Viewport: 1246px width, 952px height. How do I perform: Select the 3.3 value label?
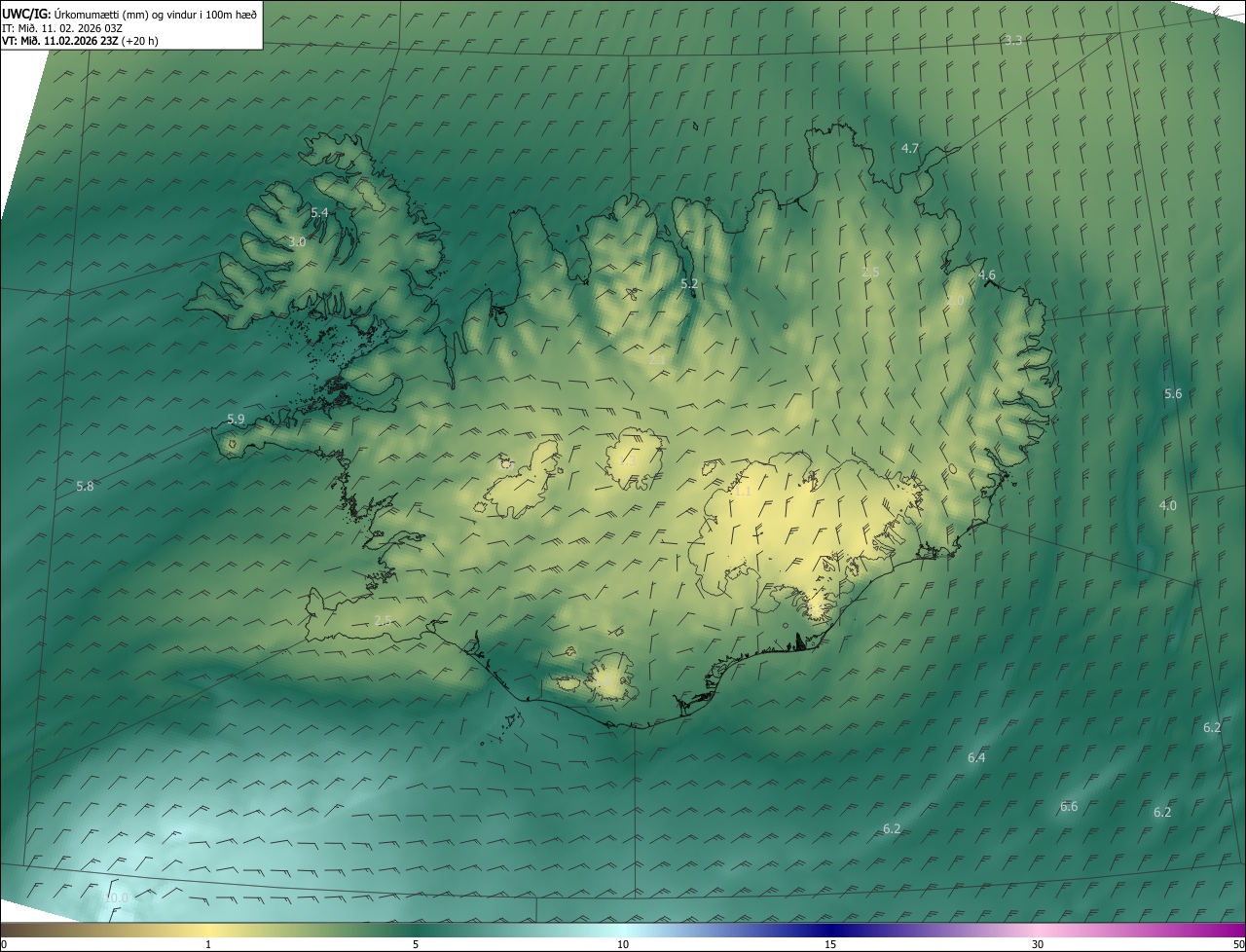(x=1013, y=41)
